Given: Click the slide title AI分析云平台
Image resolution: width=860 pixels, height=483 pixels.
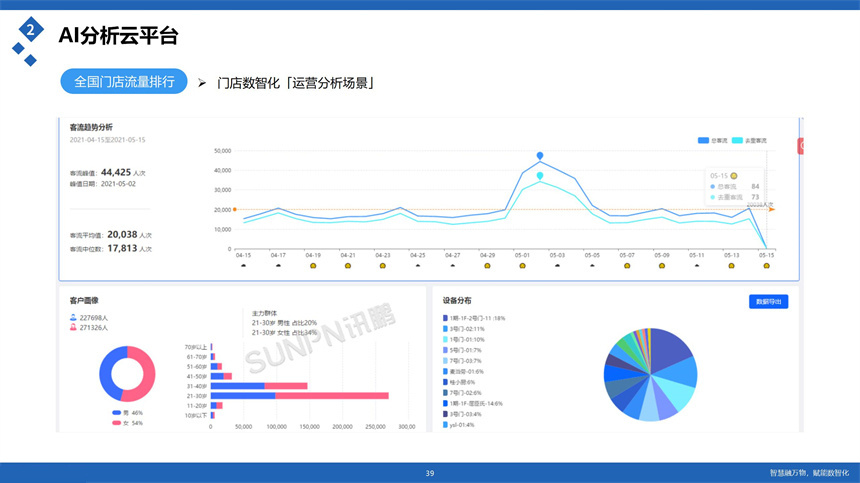Looking at the screenshot, I should [118, 36].
